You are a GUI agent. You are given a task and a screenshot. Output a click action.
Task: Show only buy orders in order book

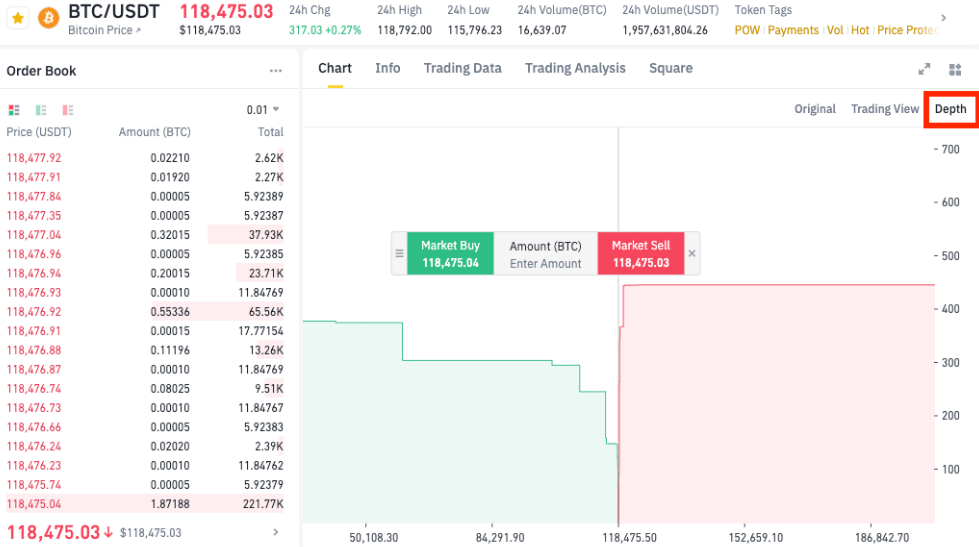[x=41, y=110]
